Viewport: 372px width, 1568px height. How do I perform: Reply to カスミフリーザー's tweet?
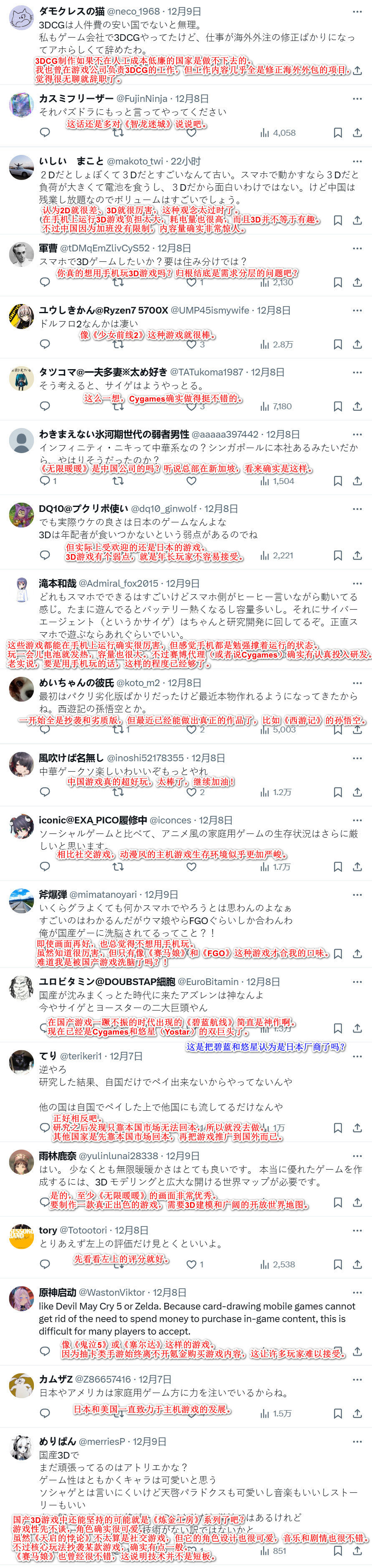pos(44,133)
